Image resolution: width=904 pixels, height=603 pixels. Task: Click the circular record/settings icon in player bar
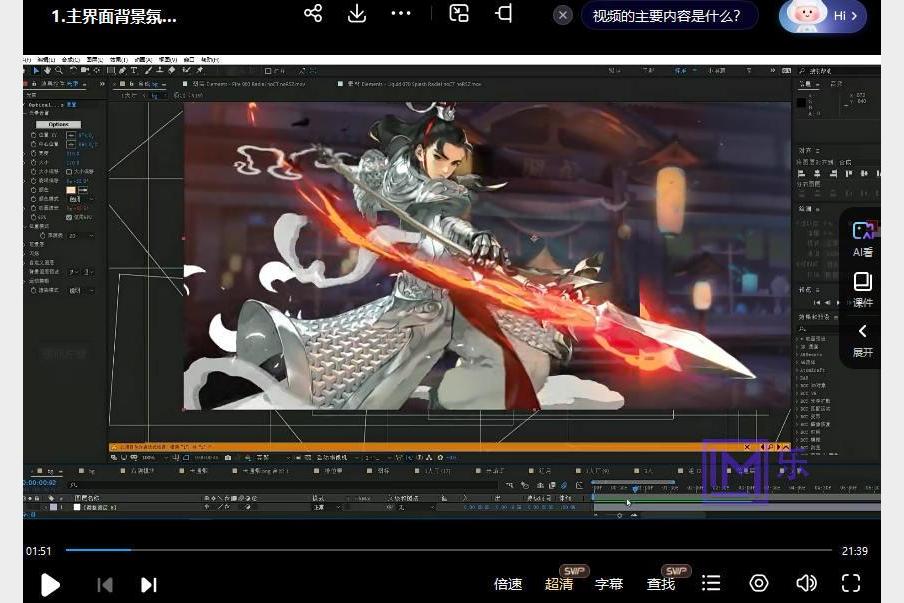(x=759, y=583)
